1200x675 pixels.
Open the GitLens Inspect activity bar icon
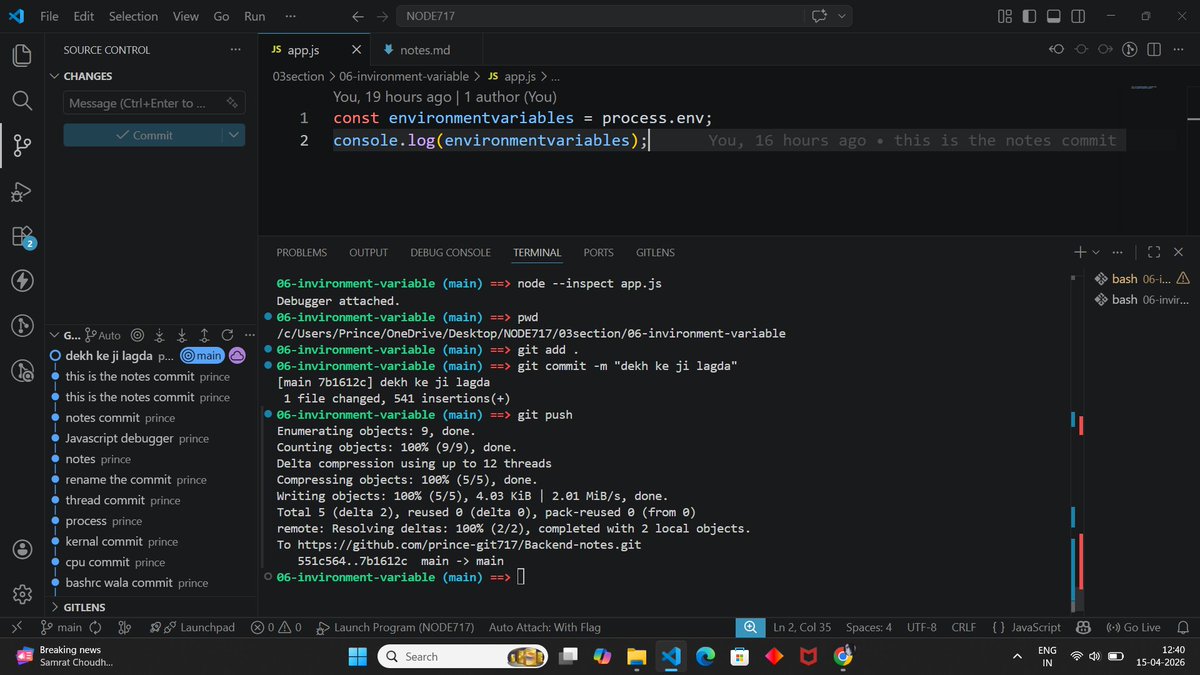coord(22,371)
